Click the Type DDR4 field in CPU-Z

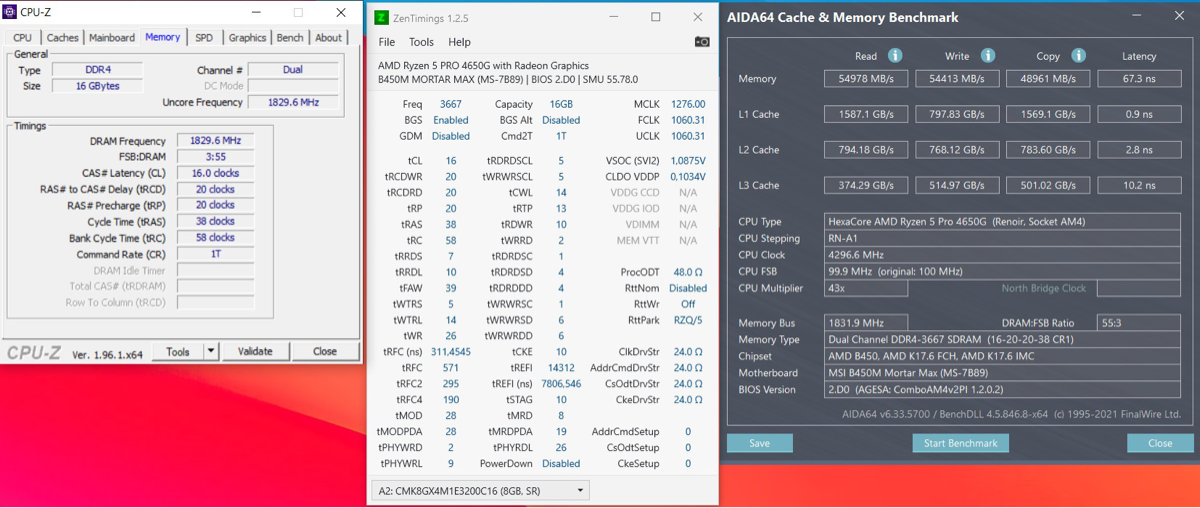[x=97, y=70]
